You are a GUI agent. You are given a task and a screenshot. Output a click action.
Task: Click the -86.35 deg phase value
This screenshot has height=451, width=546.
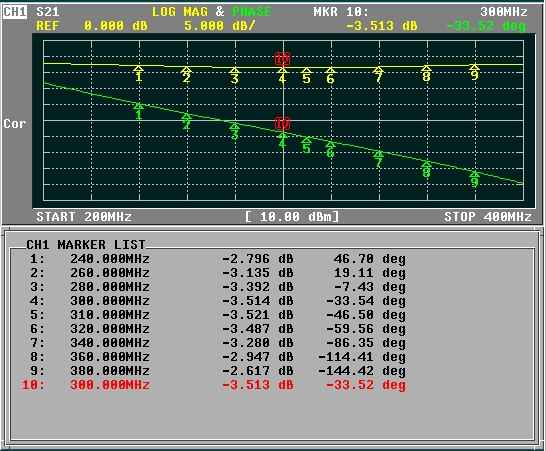[366, 343]
